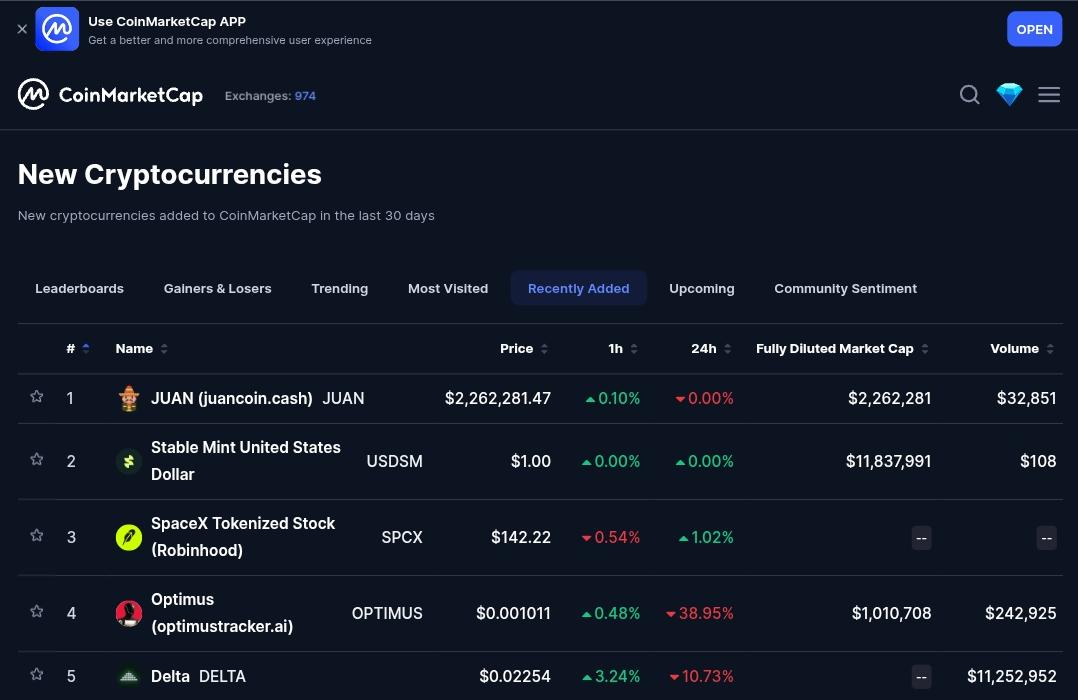The width and height of the screenshot is (1078, 700).
Task: Click the USDSM price $1.00
Action: [x=530, y=461]
